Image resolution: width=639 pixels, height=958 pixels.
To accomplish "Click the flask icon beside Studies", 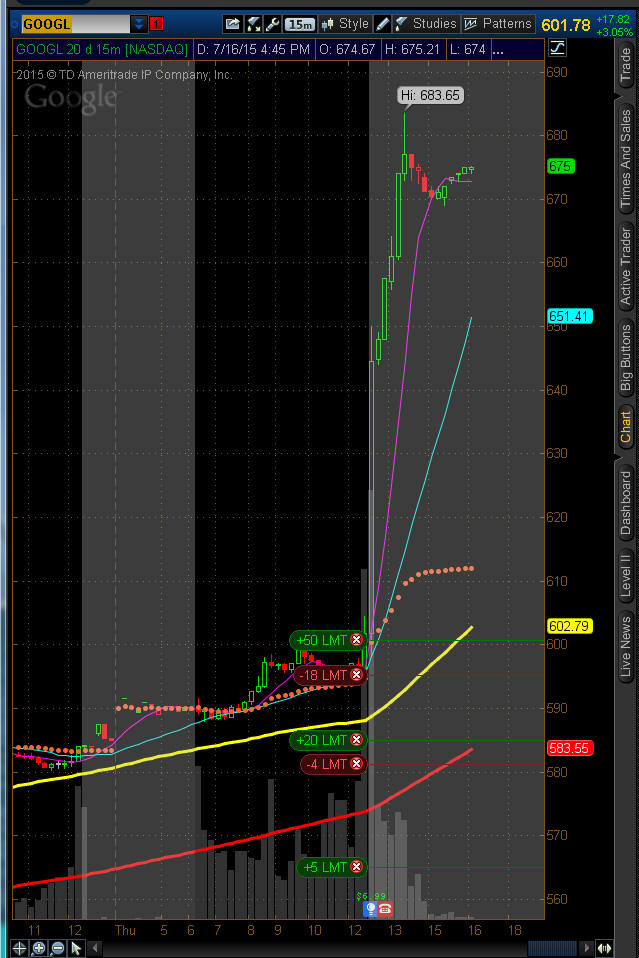I will (x=400, y=24).
